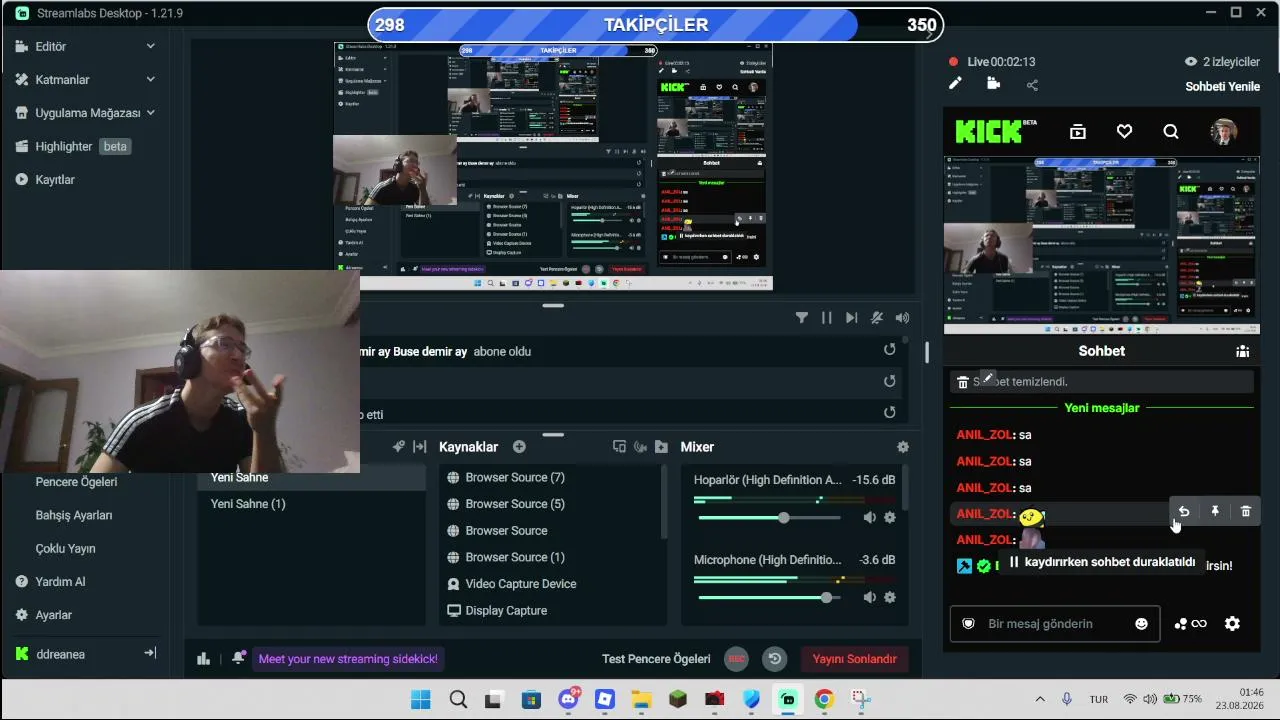Collapse the chat panel arrow near follower goal

pos(929,35)
